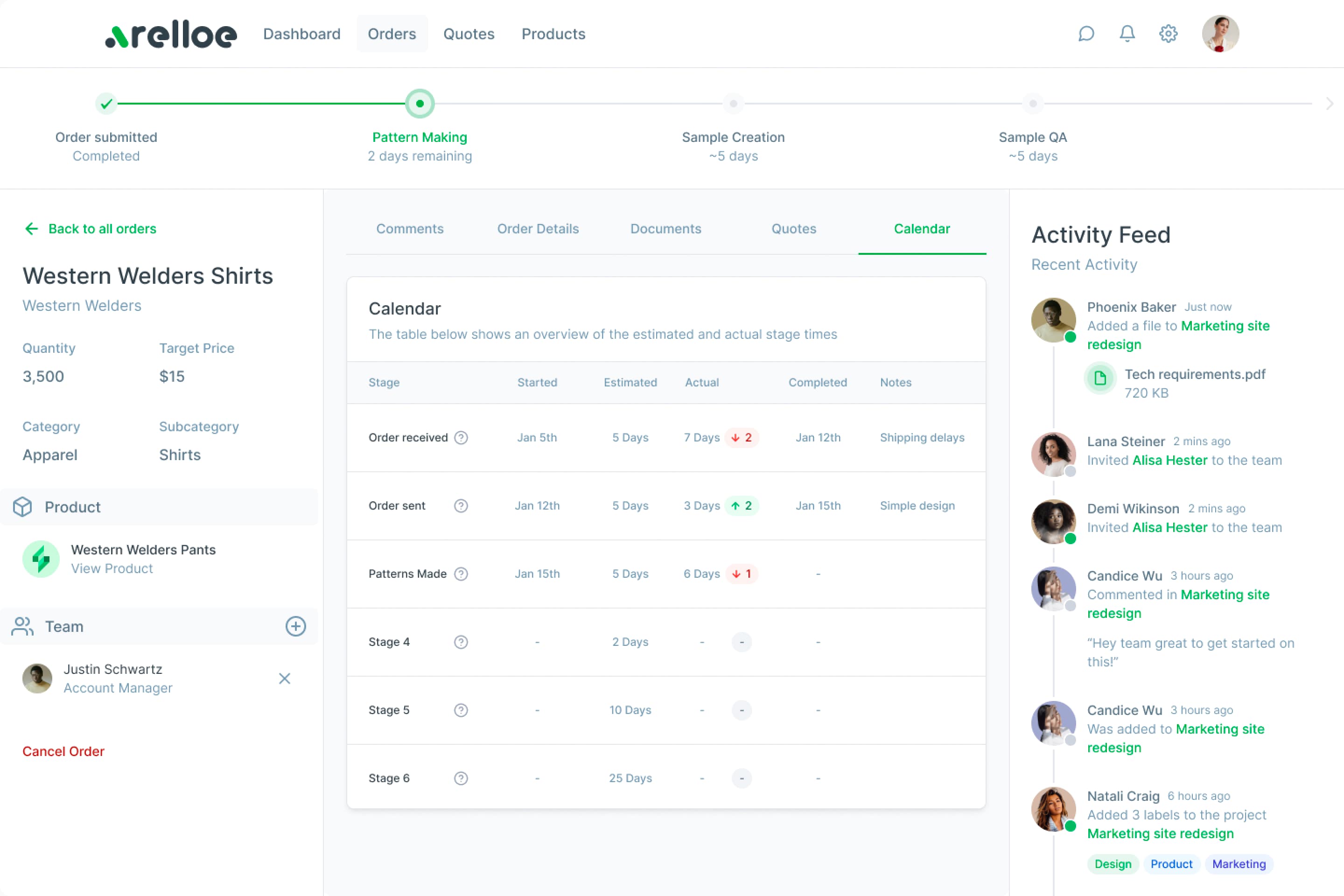Screen dimensions: 1344x896
Task: Switch to the Order Details tab
Action: (538, 229)
